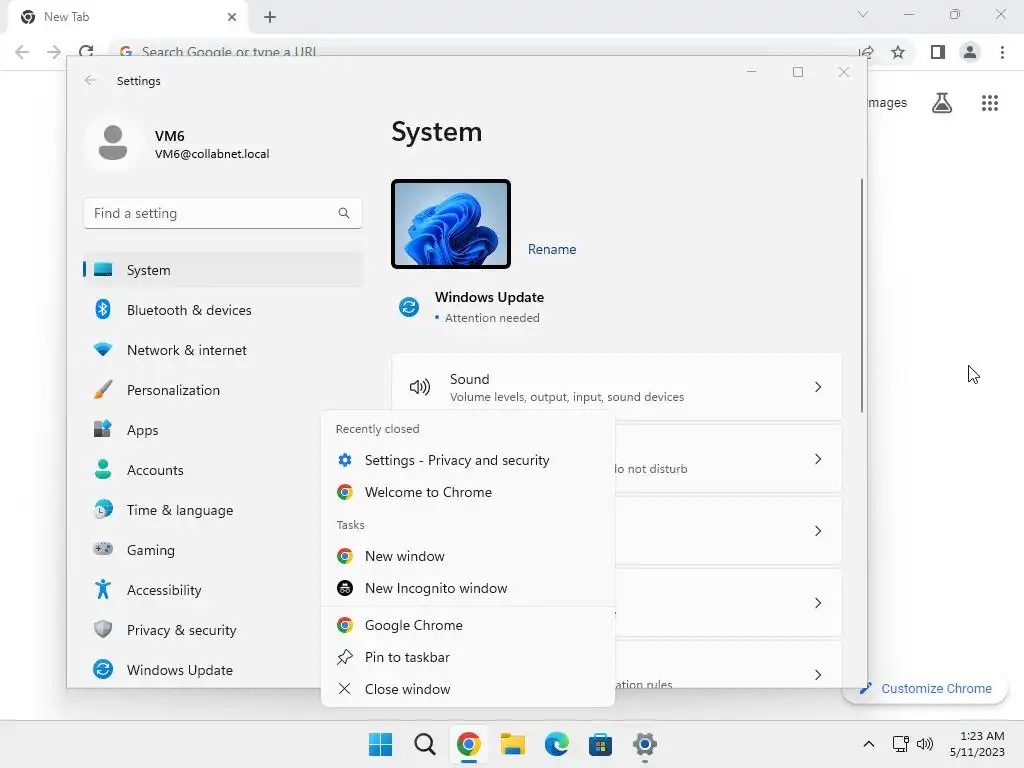Open Chrome tab search dropdown arrow
Image resolution: width=1024 pixels, height=768 pixels.
tap(863, 14)
